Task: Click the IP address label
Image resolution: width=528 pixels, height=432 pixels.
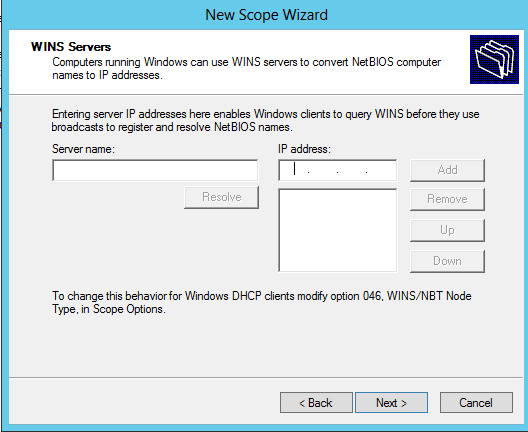Action: tap(304, 149)
